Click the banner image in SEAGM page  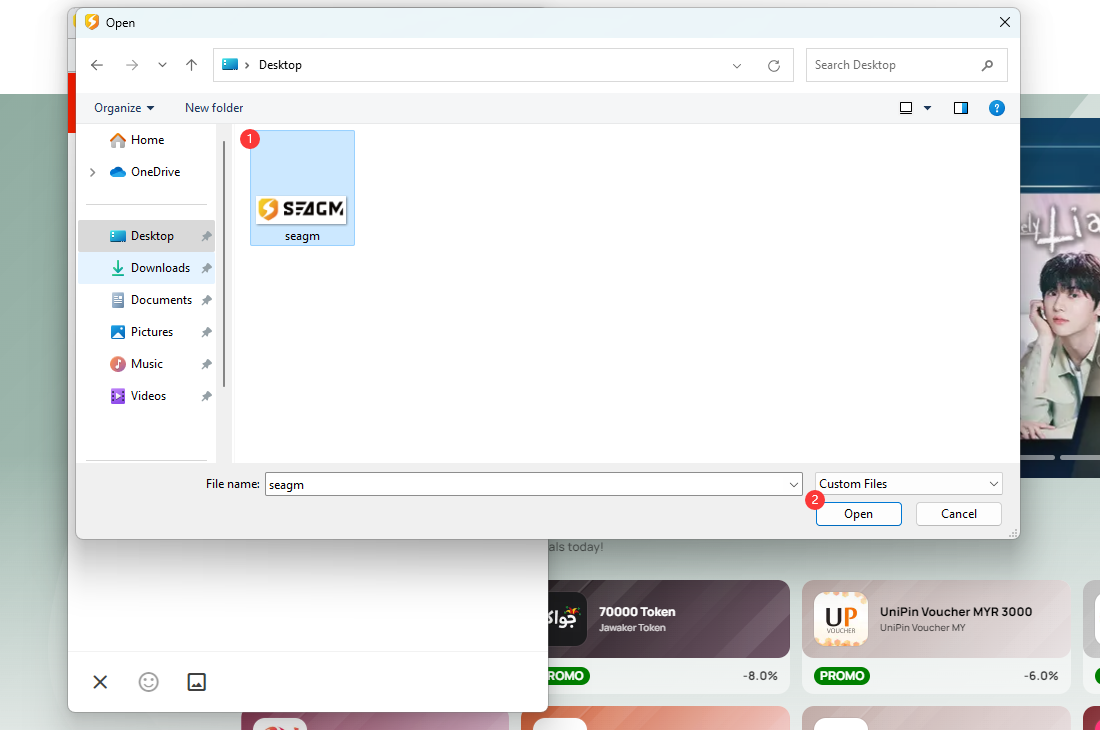point(1060,298)
